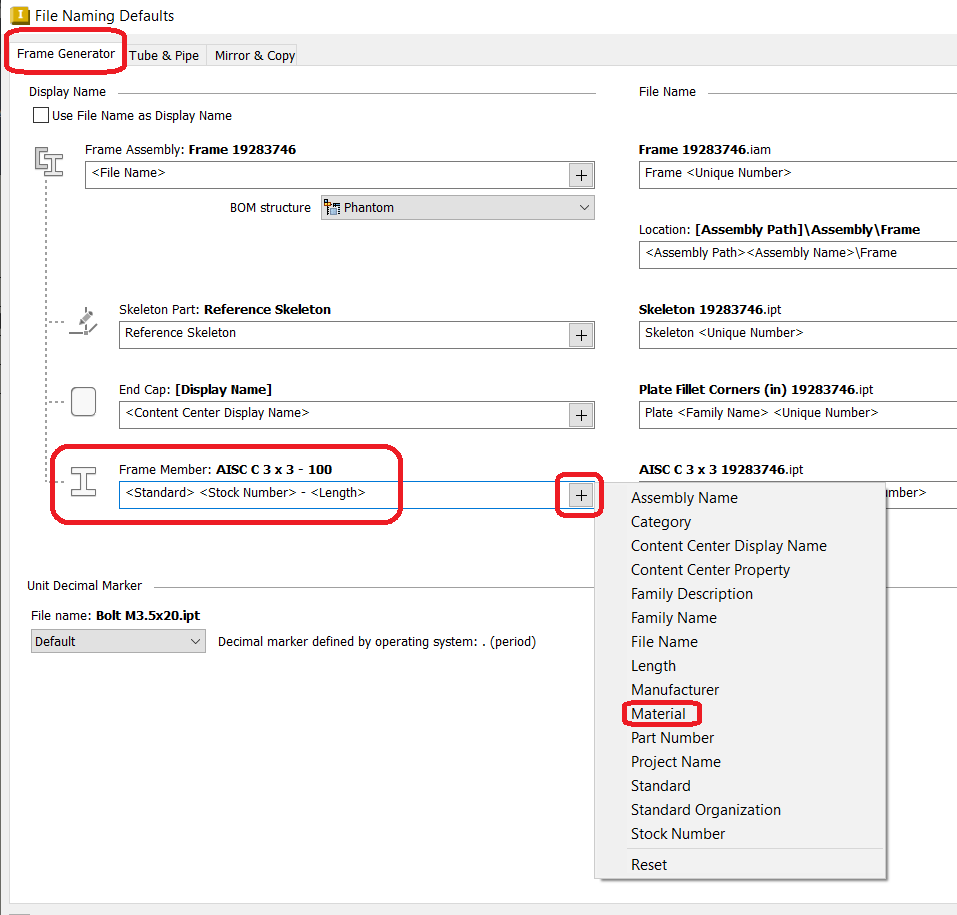
Task: Click 'Plate Fillet Corners (in) 19283746.ipt' text
Action: (x=756, y=389)
